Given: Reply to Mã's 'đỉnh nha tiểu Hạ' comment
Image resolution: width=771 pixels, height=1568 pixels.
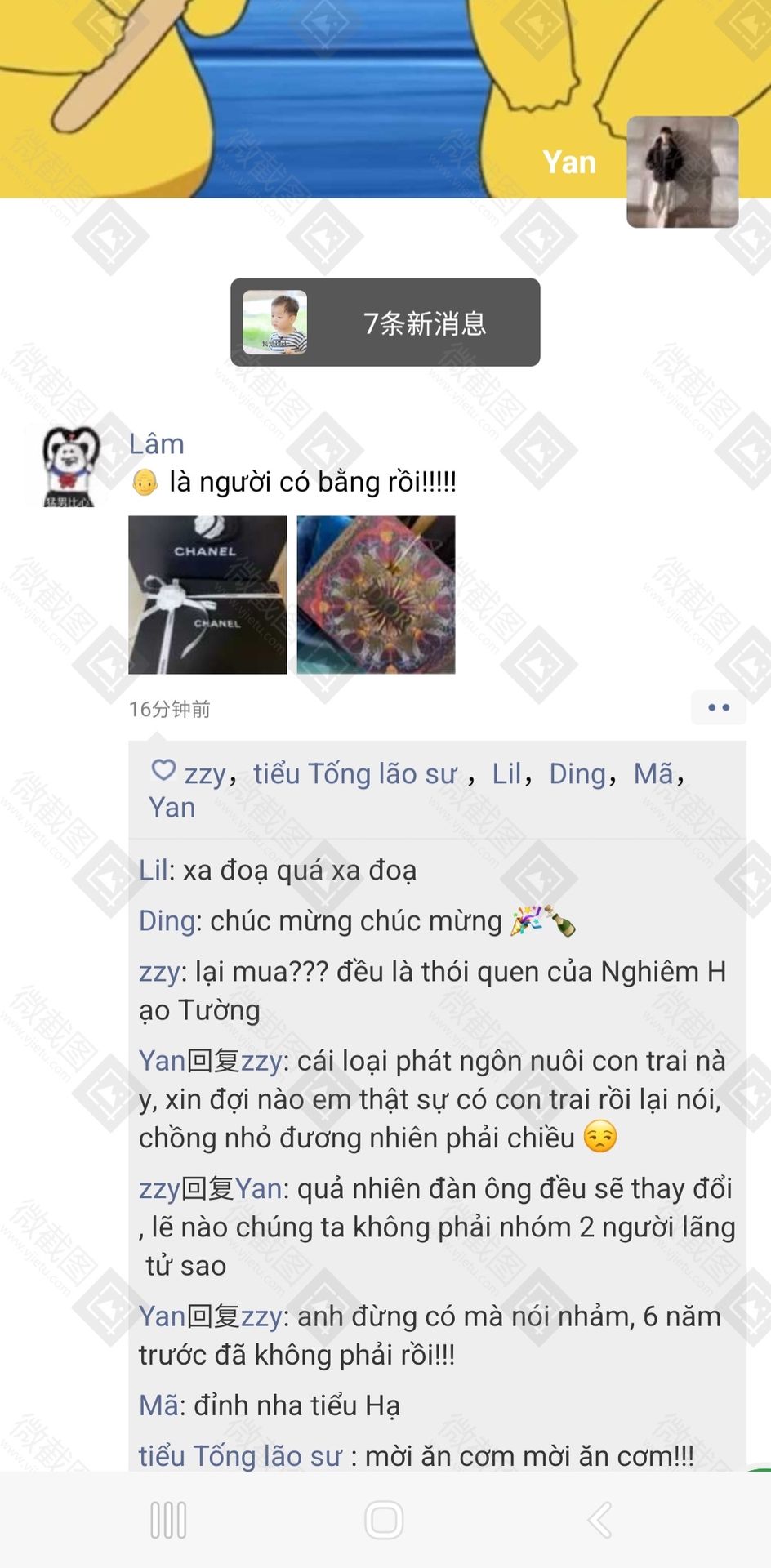Looking at the screenshot, I should 270,1405.
